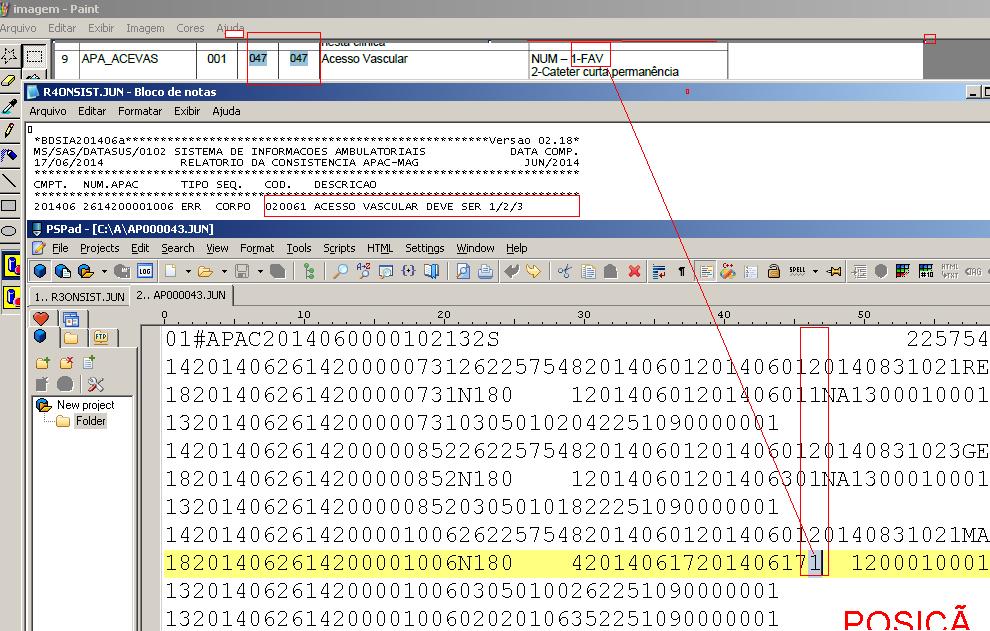Click the Find and Replace A-Z icon
This screenshot has width=990, height=631.
(363, 271)
